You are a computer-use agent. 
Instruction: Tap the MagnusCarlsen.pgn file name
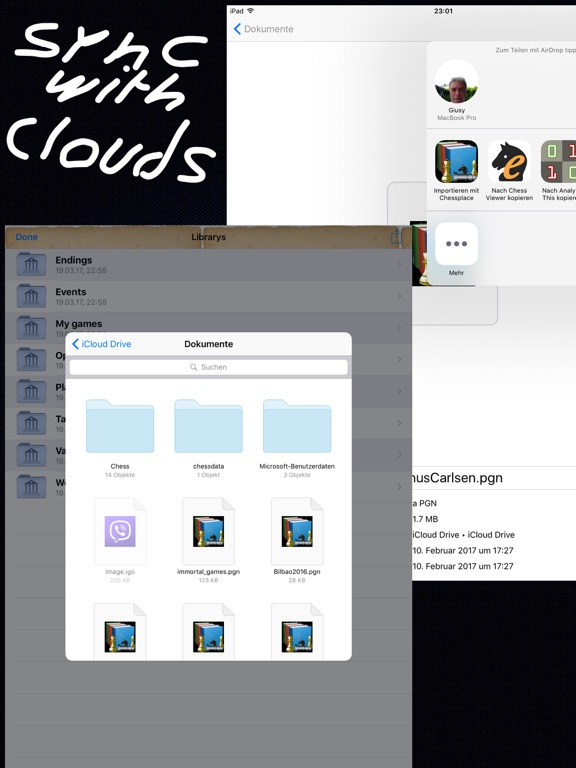[x=458, y=478]
